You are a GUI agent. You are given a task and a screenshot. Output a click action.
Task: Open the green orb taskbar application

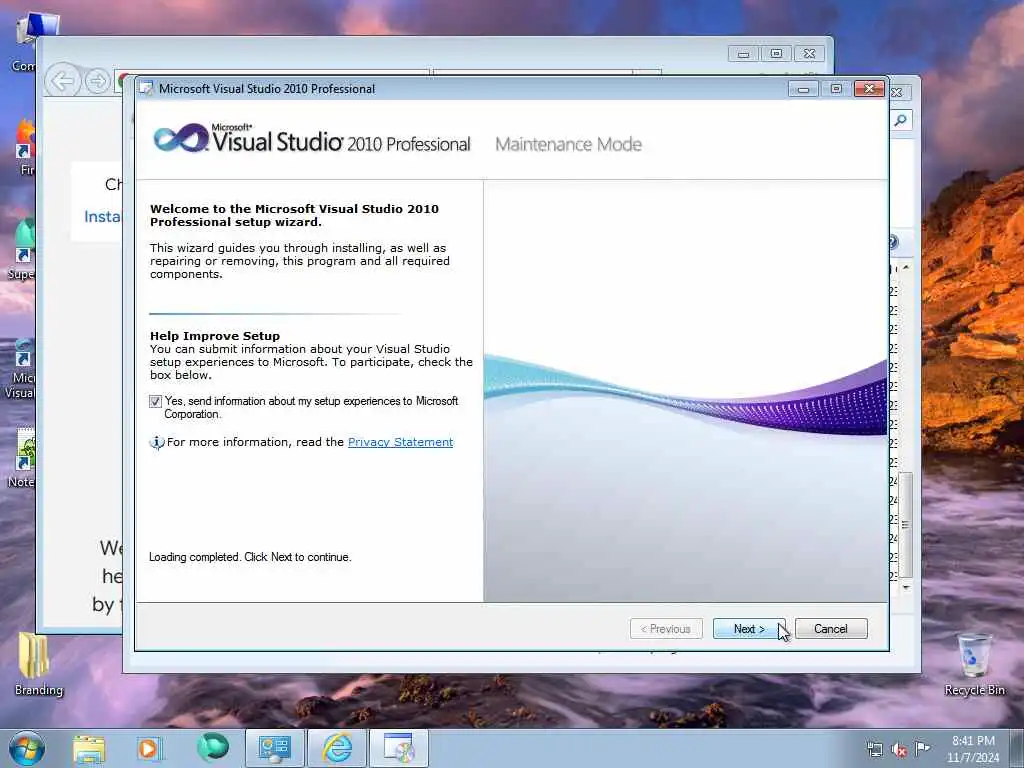pos(212,748)
